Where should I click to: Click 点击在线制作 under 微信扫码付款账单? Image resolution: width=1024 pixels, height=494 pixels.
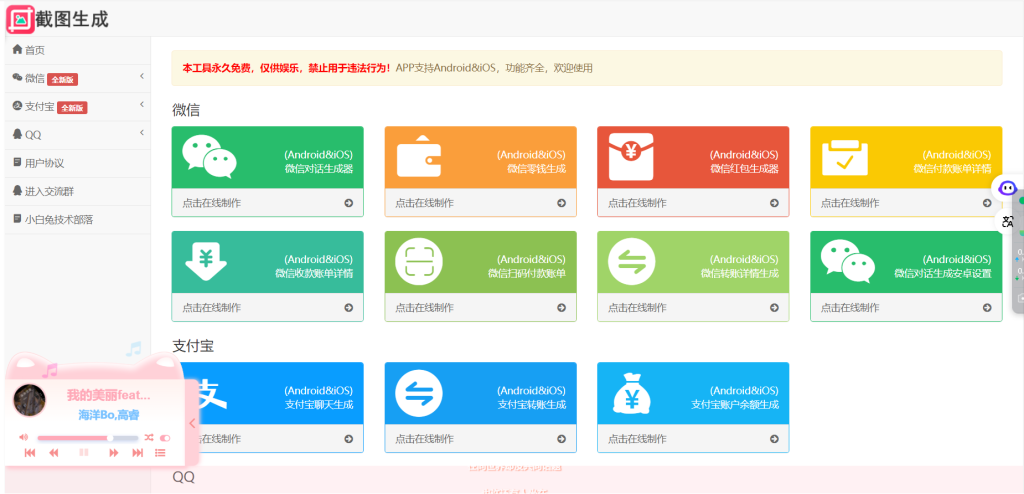(x=424, y=308)
